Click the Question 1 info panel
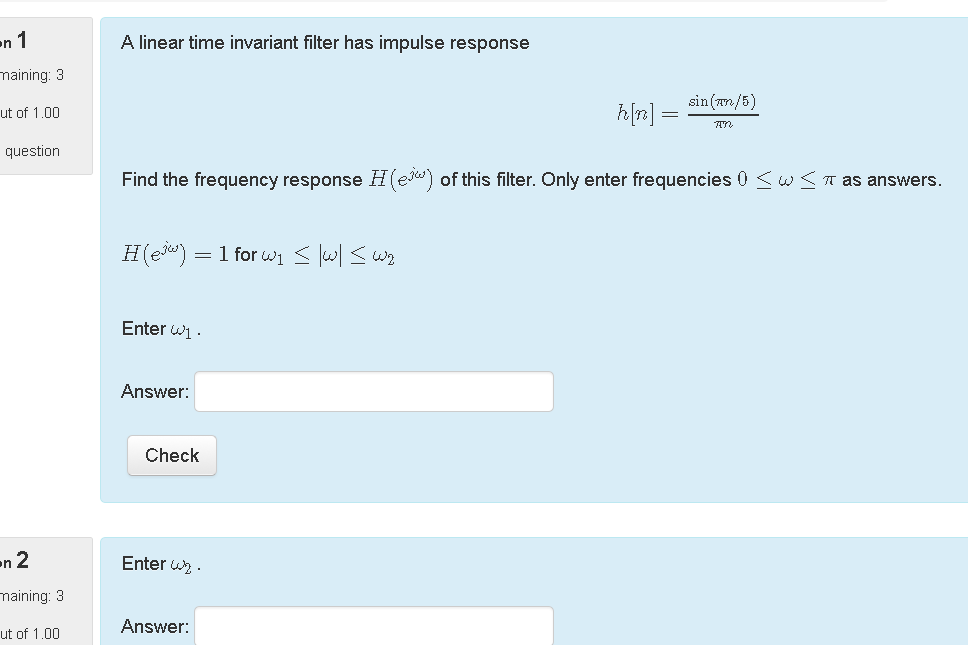The height and width of the screenshot is (645, 968). (43, 97)
